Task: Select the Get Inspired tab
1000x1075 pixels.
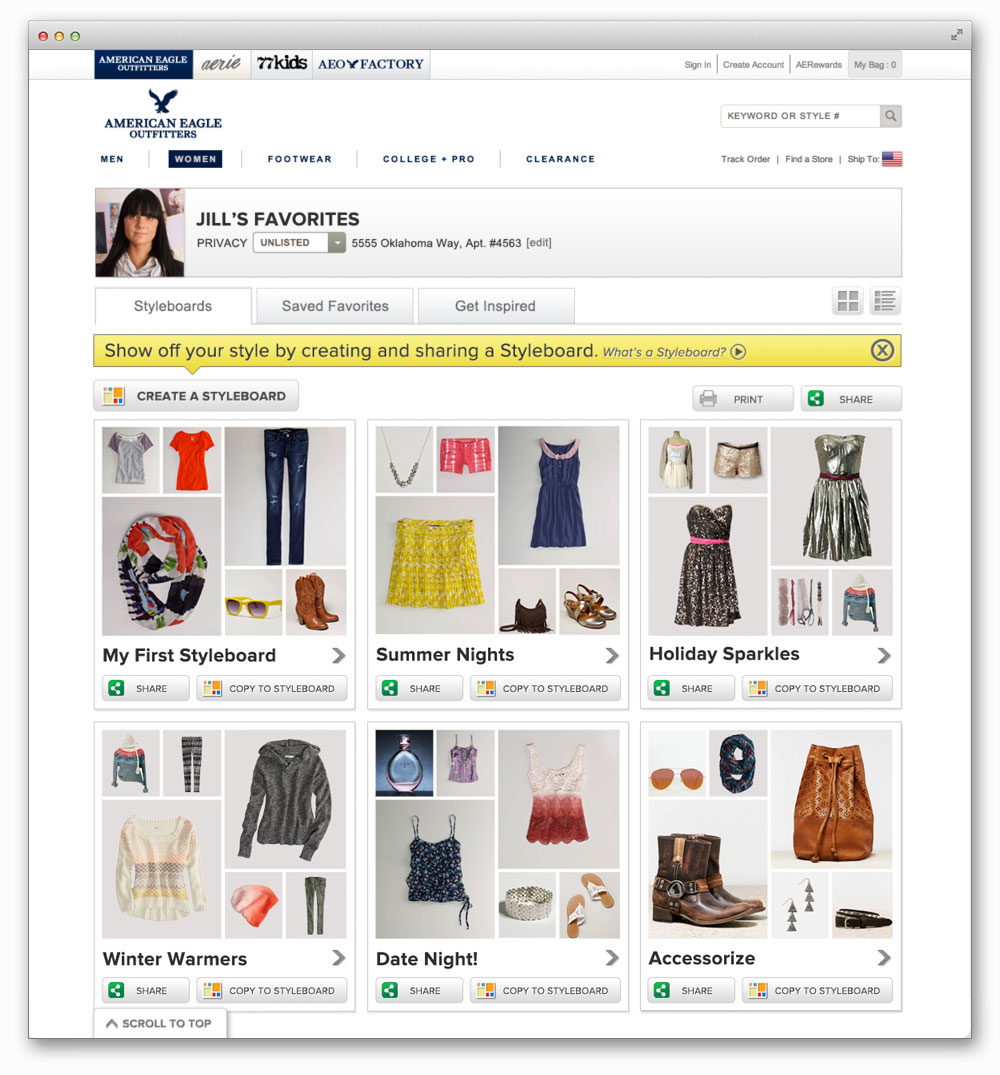Action: 496,306
